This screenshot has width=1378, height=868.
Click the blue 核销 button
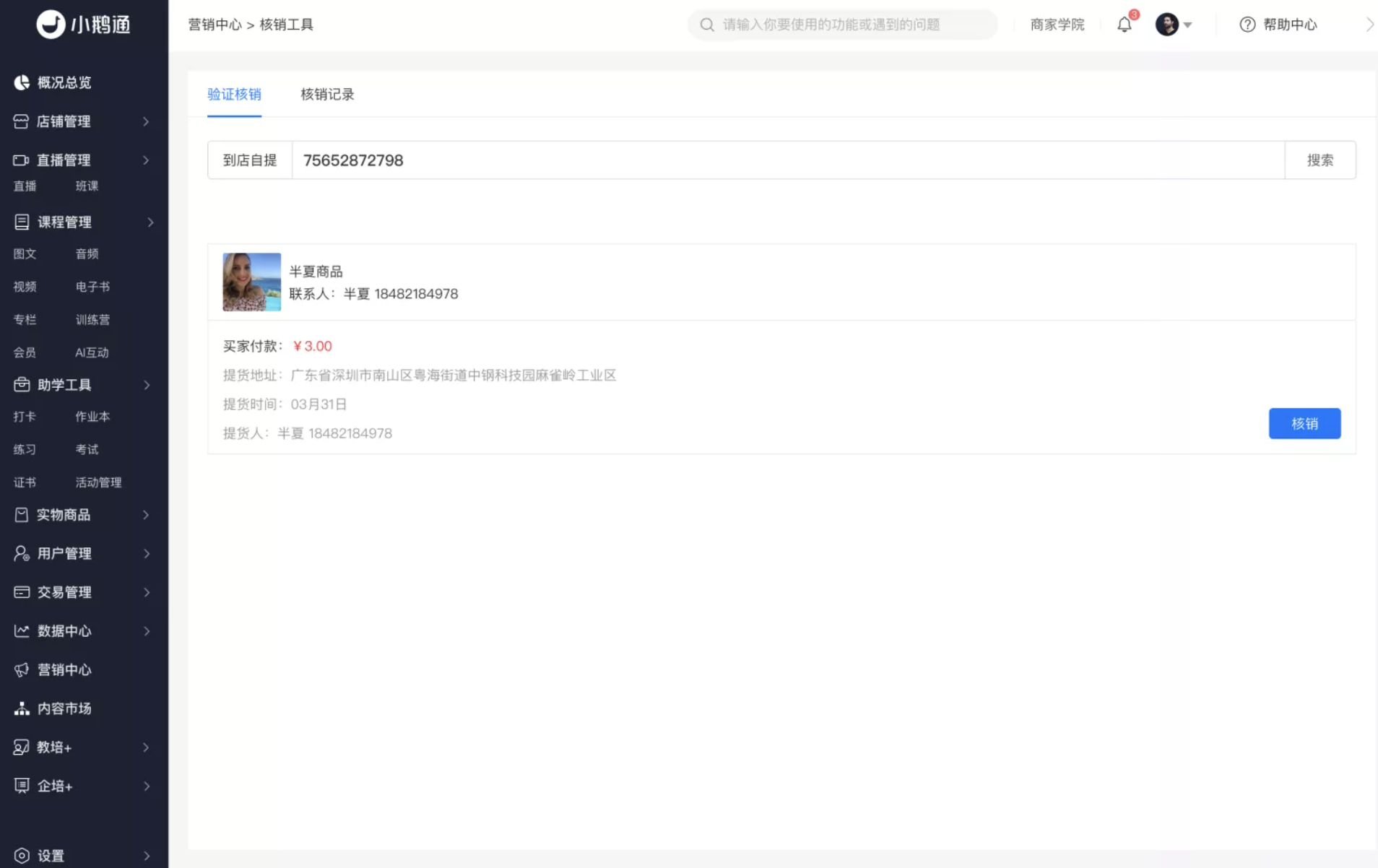1304,423
